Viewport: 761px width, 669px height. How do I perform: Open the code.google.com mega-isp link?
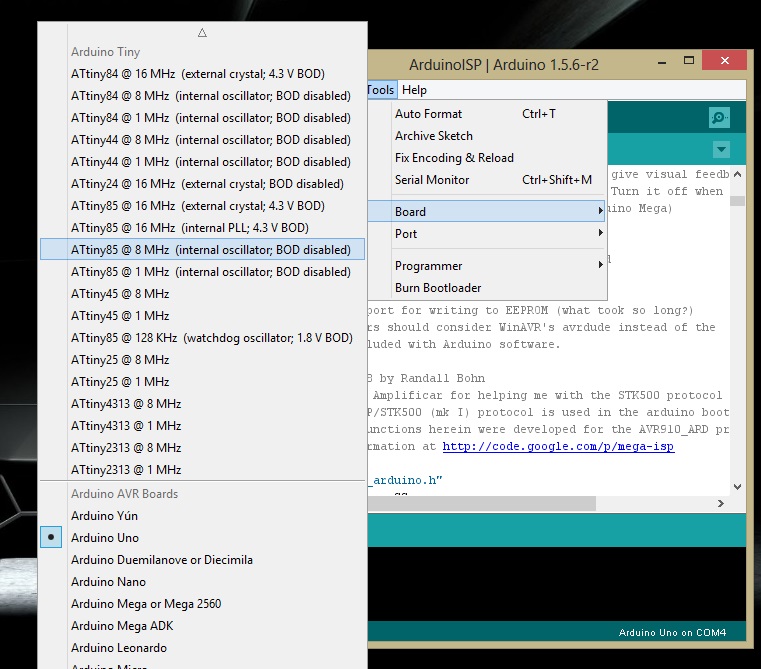point(558,447)
